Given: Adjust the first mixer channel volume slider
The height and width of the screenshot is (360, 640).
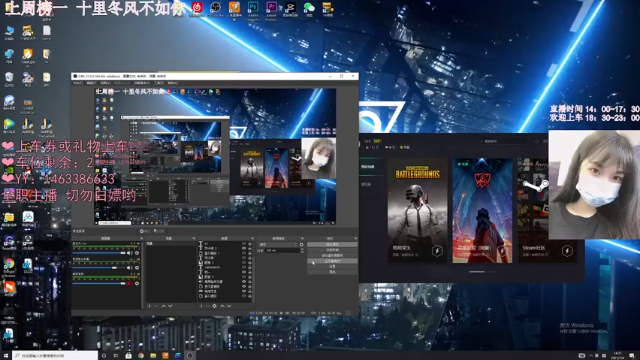Looking at the screenshot, I should (99, 253).
